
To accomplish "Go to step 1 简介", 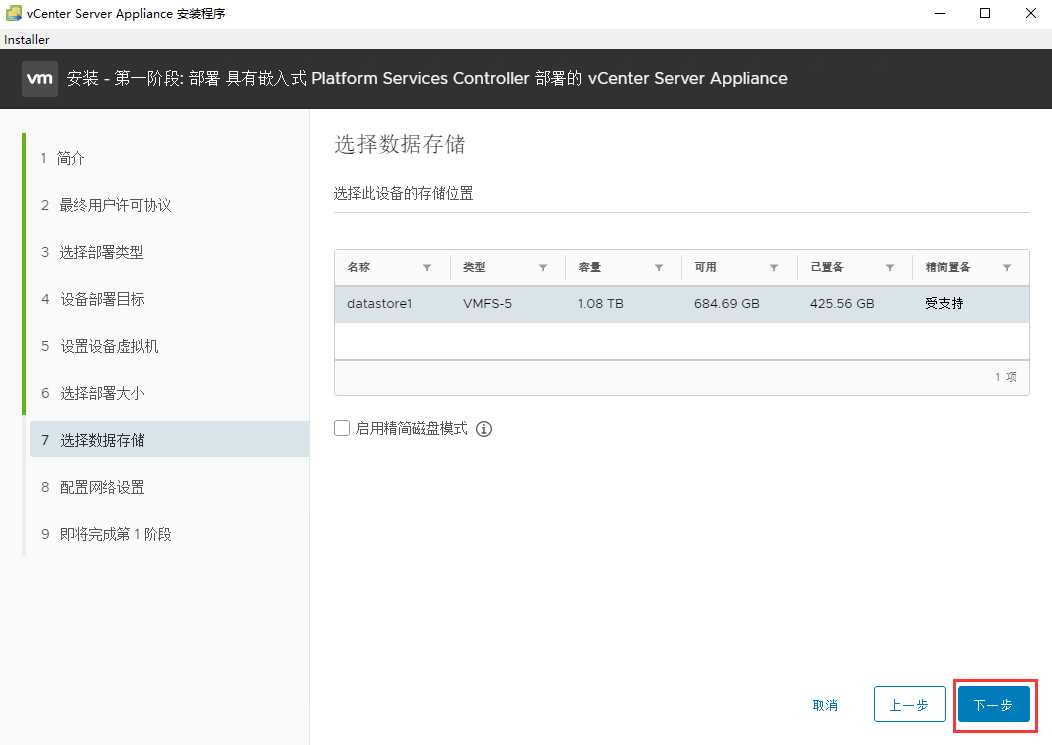I will click(71, 158).
